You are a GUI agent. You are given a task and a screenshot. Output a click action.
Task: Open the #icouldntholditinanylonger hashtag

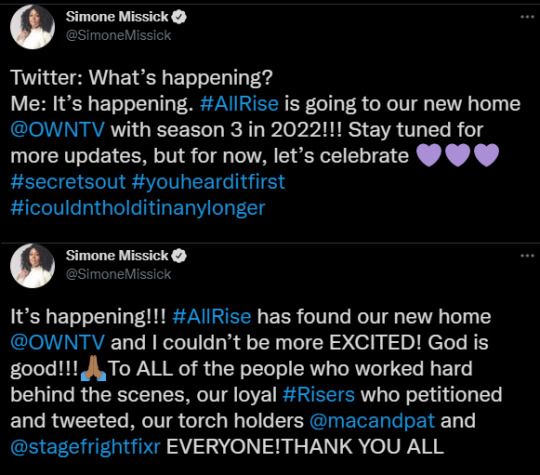tap(138, 208)
